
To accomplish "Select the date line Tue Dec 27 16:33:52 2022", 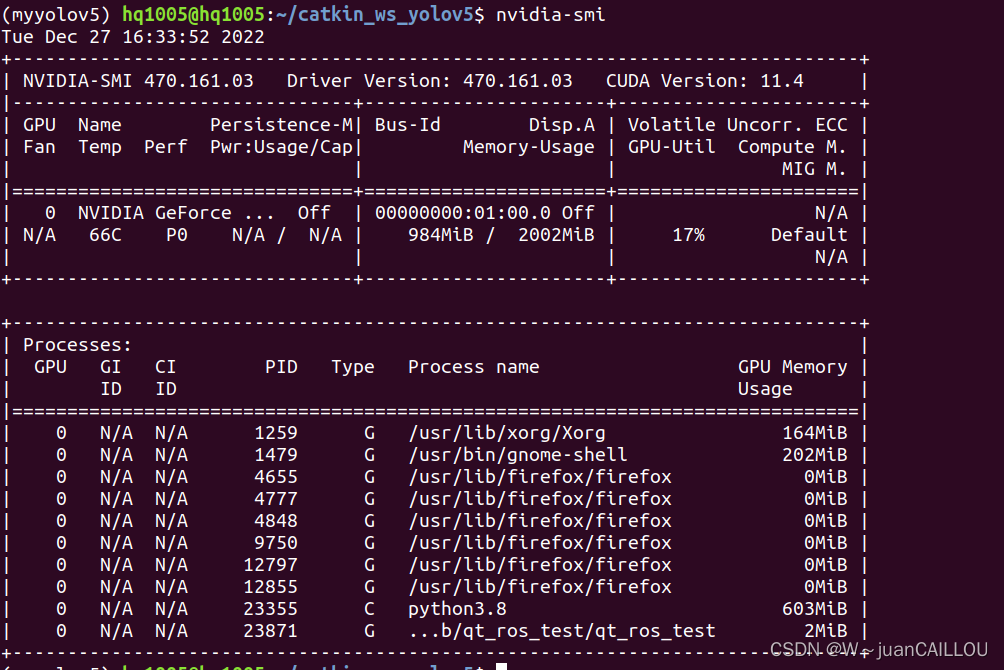I will point(133,37).
